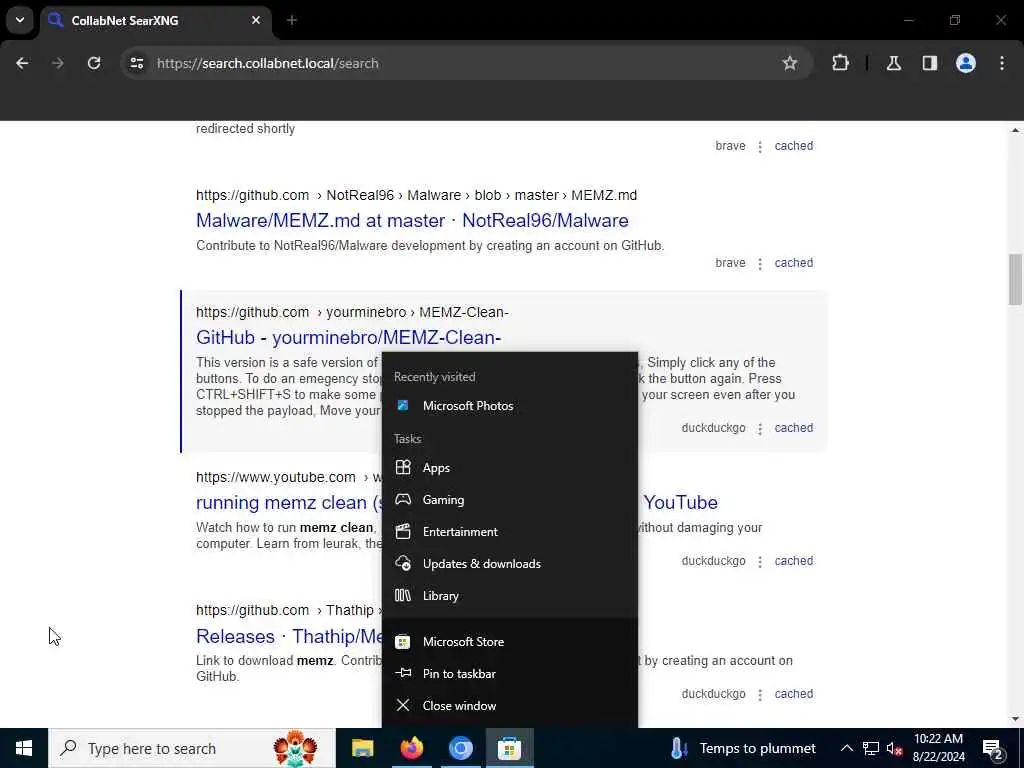1024x768 pixels.
Task: Open clock showing 10:22 AM
Action: click(x=938, y=748)
